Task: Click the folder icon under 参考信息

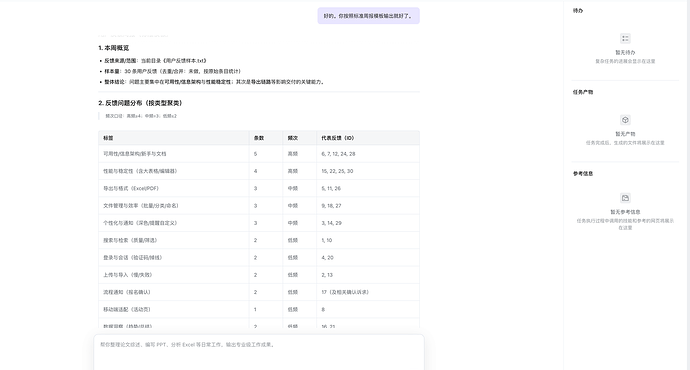Action: (625, 198)
